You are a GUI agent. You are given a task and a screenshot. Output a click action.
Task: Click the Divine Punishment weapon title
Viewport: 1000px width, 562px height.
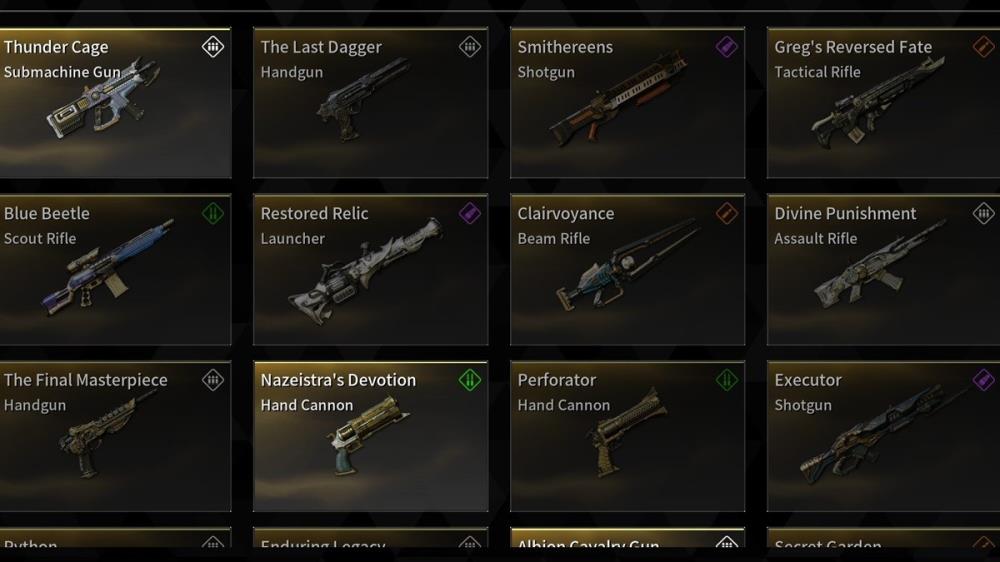click(x=845, y=214)
